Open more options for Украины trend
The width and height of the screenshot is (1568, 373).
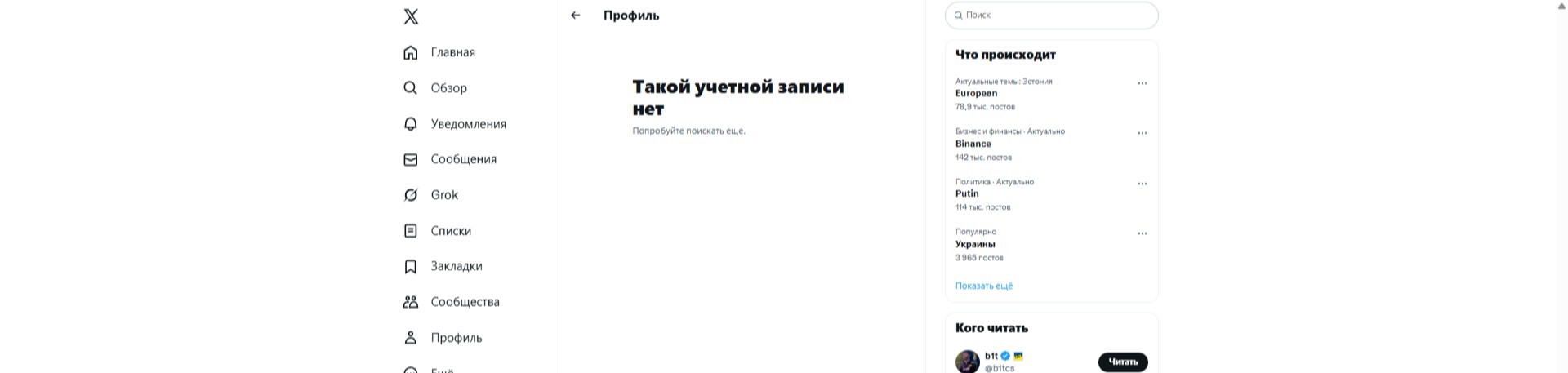pyautogui.click(x=1142, y=233)
